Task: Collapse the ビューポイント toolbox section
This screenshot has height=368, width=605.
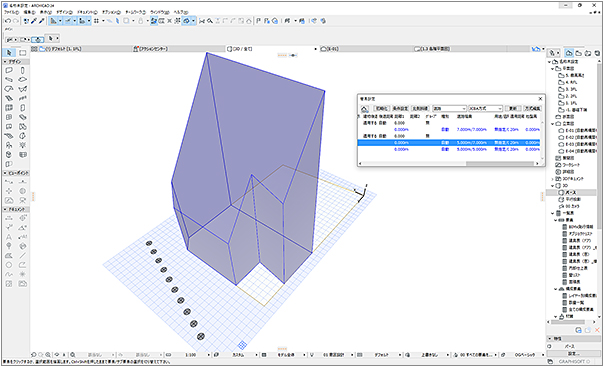Action: coord(5,173)
